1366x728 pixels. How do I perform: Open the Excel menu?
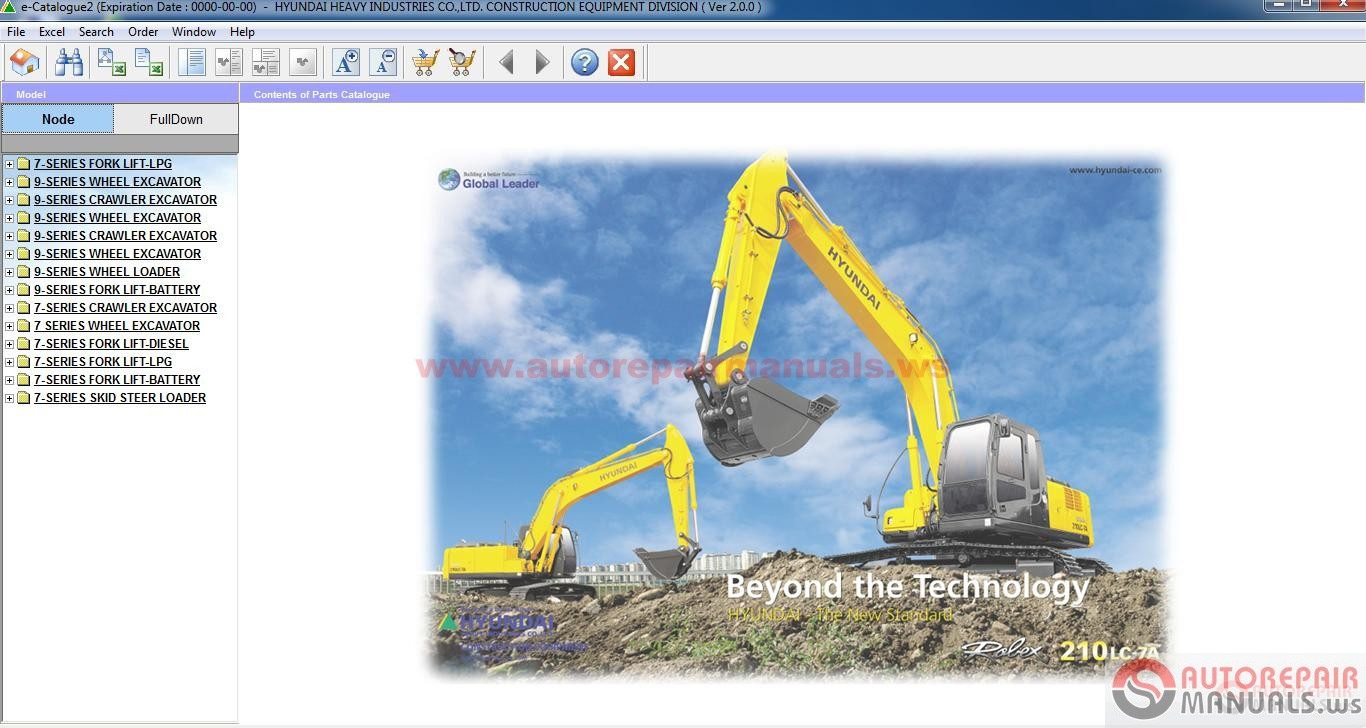click(x=52, y=32)
